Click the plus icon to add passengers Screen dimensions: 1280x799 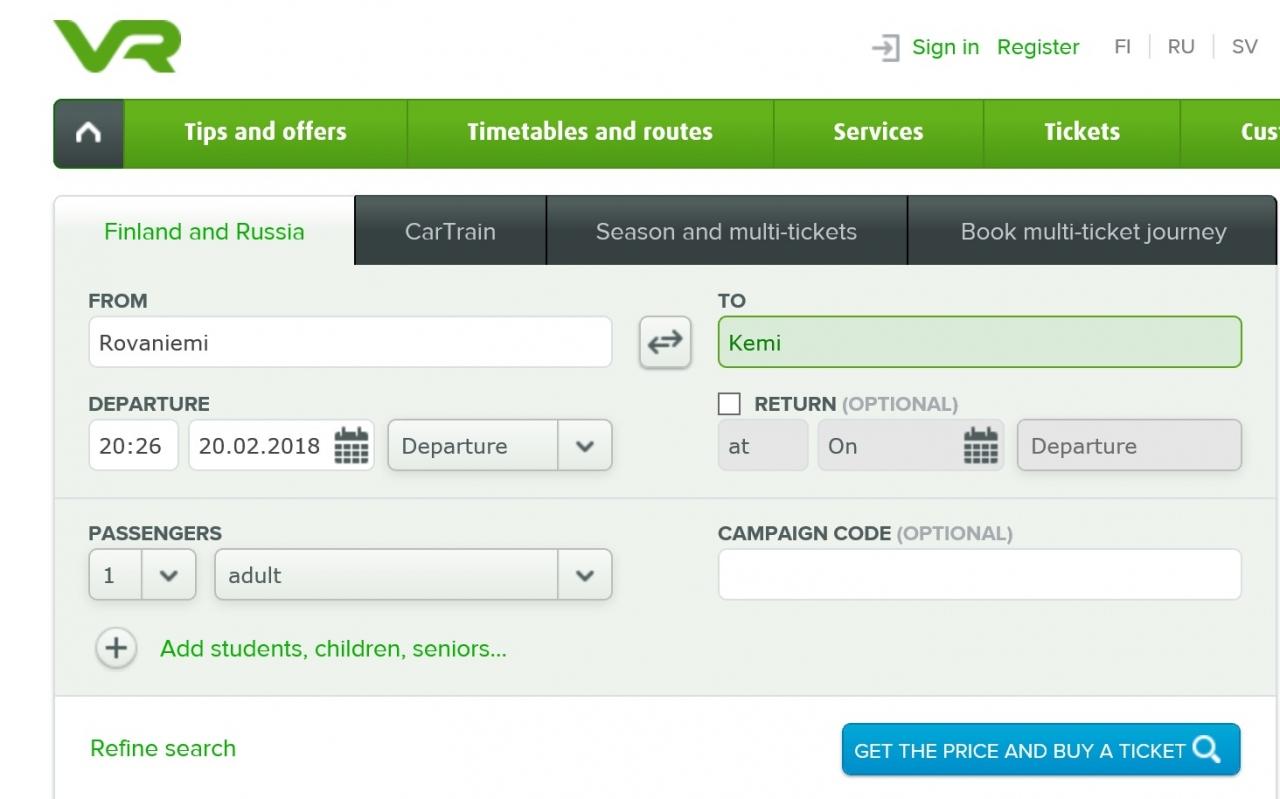tap(116, 648)
